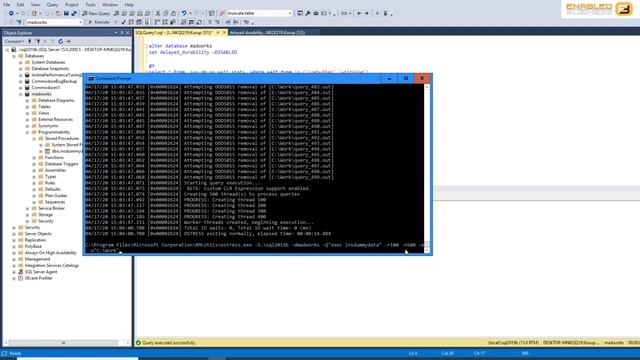Open the View menu
This screenshot has height=360, width=640.
tap(36, 4)
